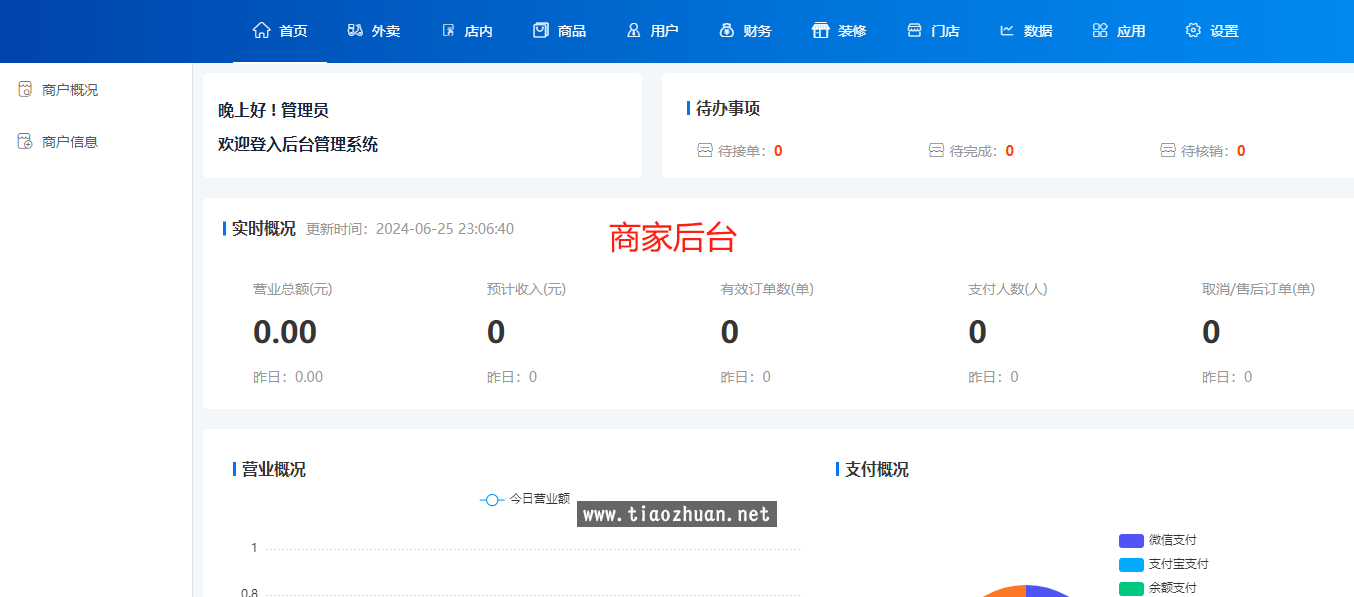This screenshot has width=1354, height=597.
Task: Click the delivery scooter icon for 外卖
Action: (x=355, y=30)
